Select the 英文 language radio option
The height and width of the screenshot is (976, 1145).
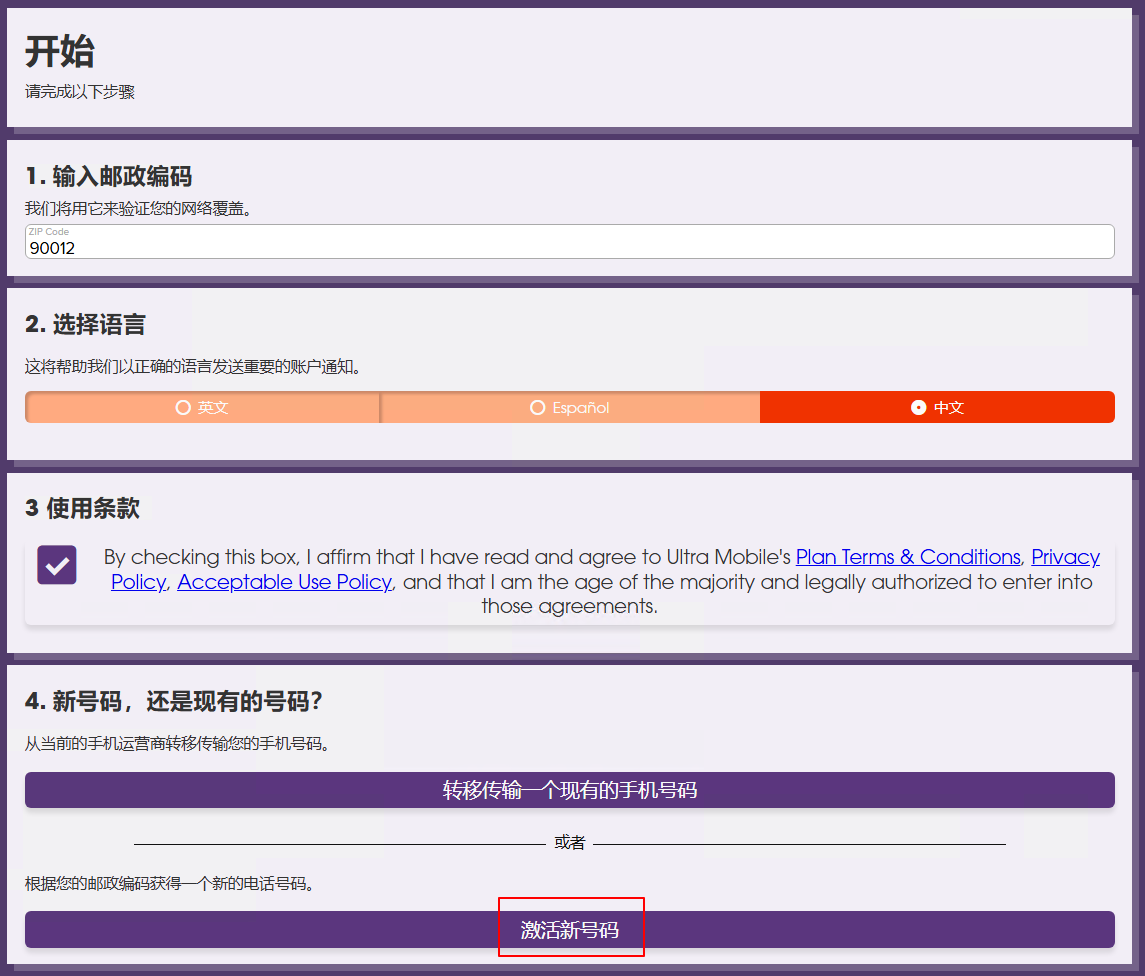click(202, 408)
